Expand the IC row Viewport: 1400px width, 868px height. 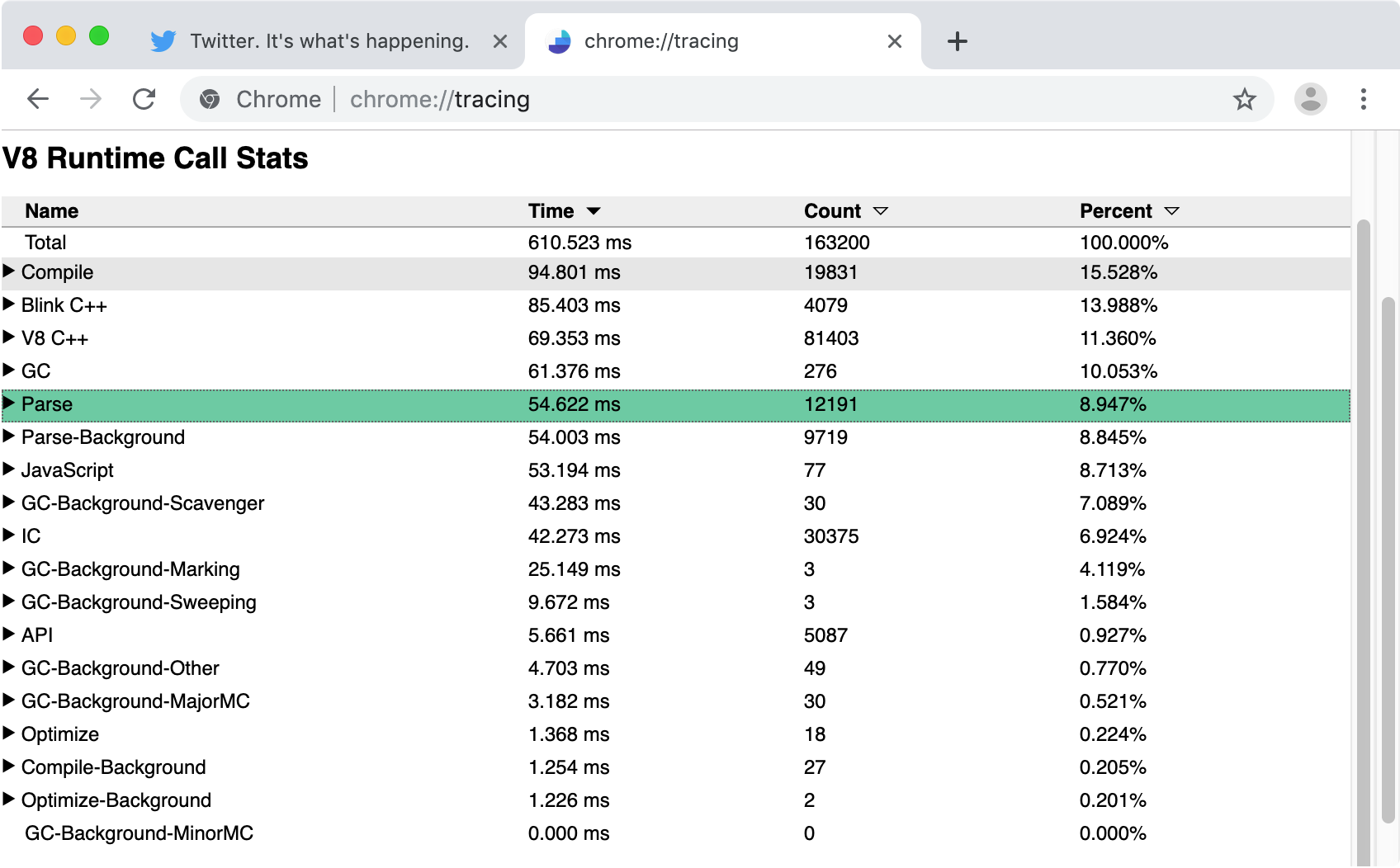pos(9,535)
